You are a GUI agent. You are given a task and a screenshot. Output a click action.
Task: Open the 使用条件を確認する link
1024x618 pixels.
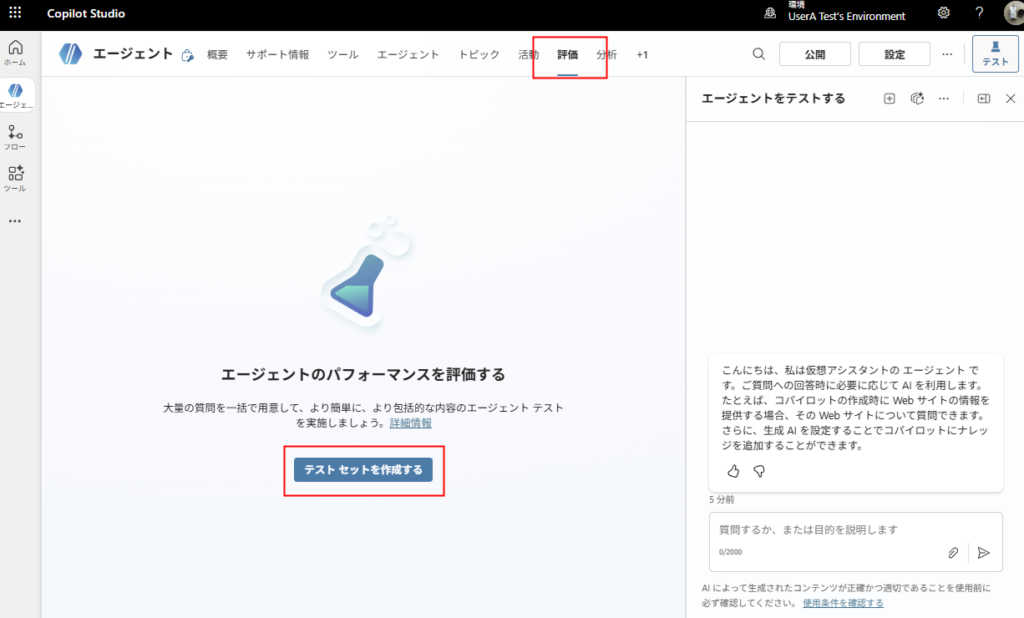pos(843,603)
